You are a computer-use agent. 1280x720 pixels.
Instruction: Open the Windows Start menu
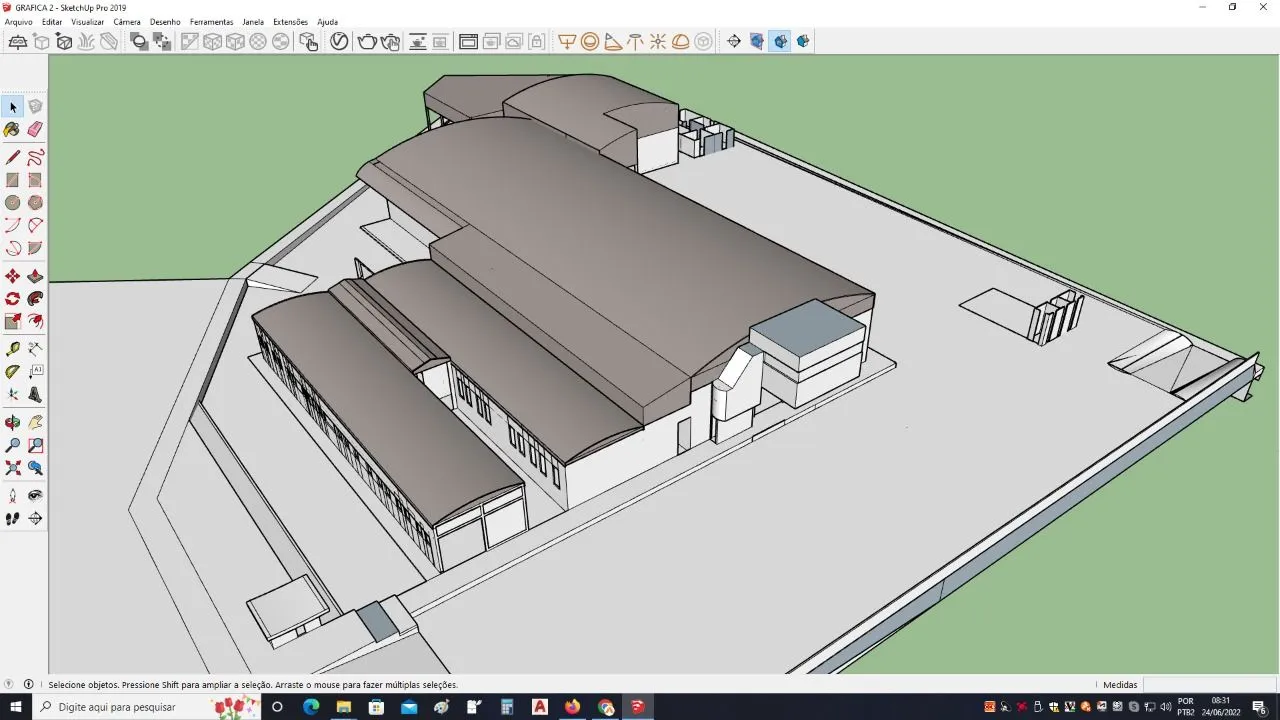pyautogui.click(x=16, y=707)
